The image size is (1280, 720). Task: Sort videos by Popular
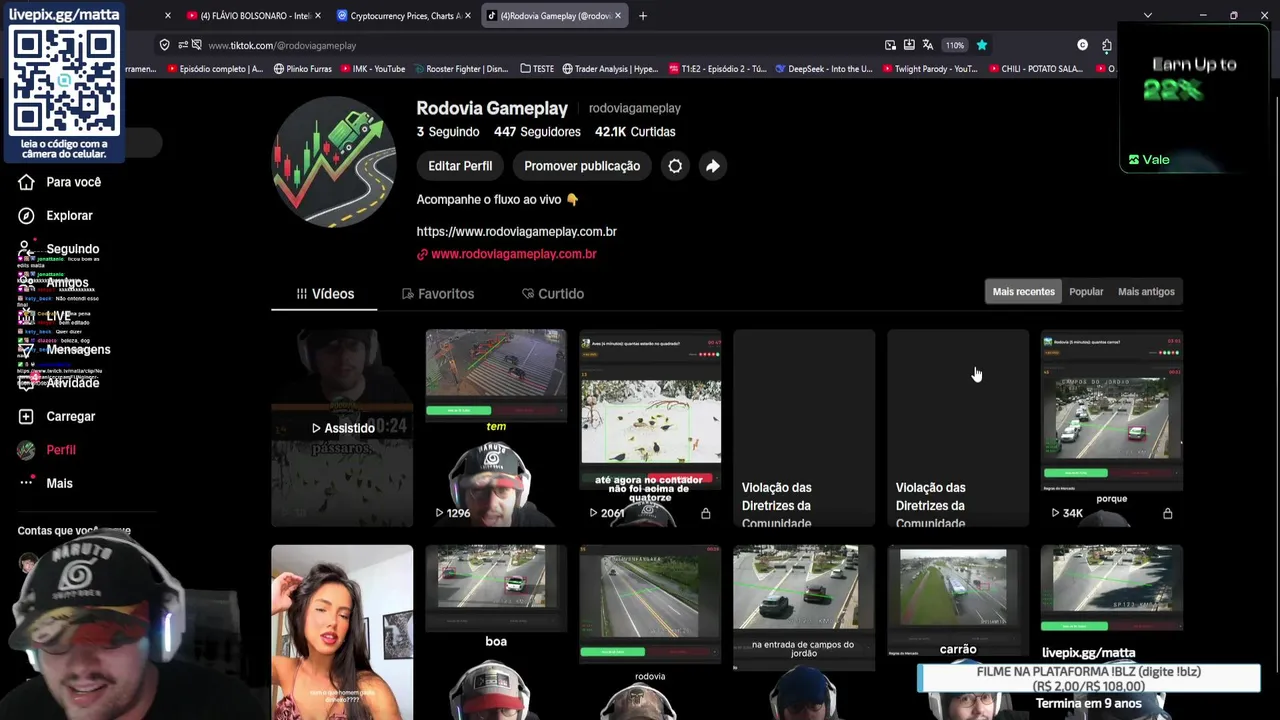coord(1086,292)
